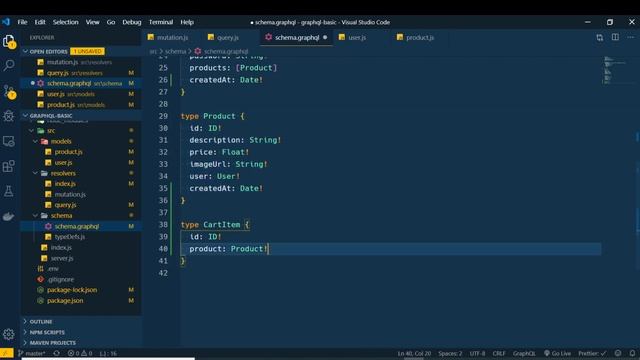Open the Explorer activity bar icon
The image size is (640, 360).
coord(9,41)
